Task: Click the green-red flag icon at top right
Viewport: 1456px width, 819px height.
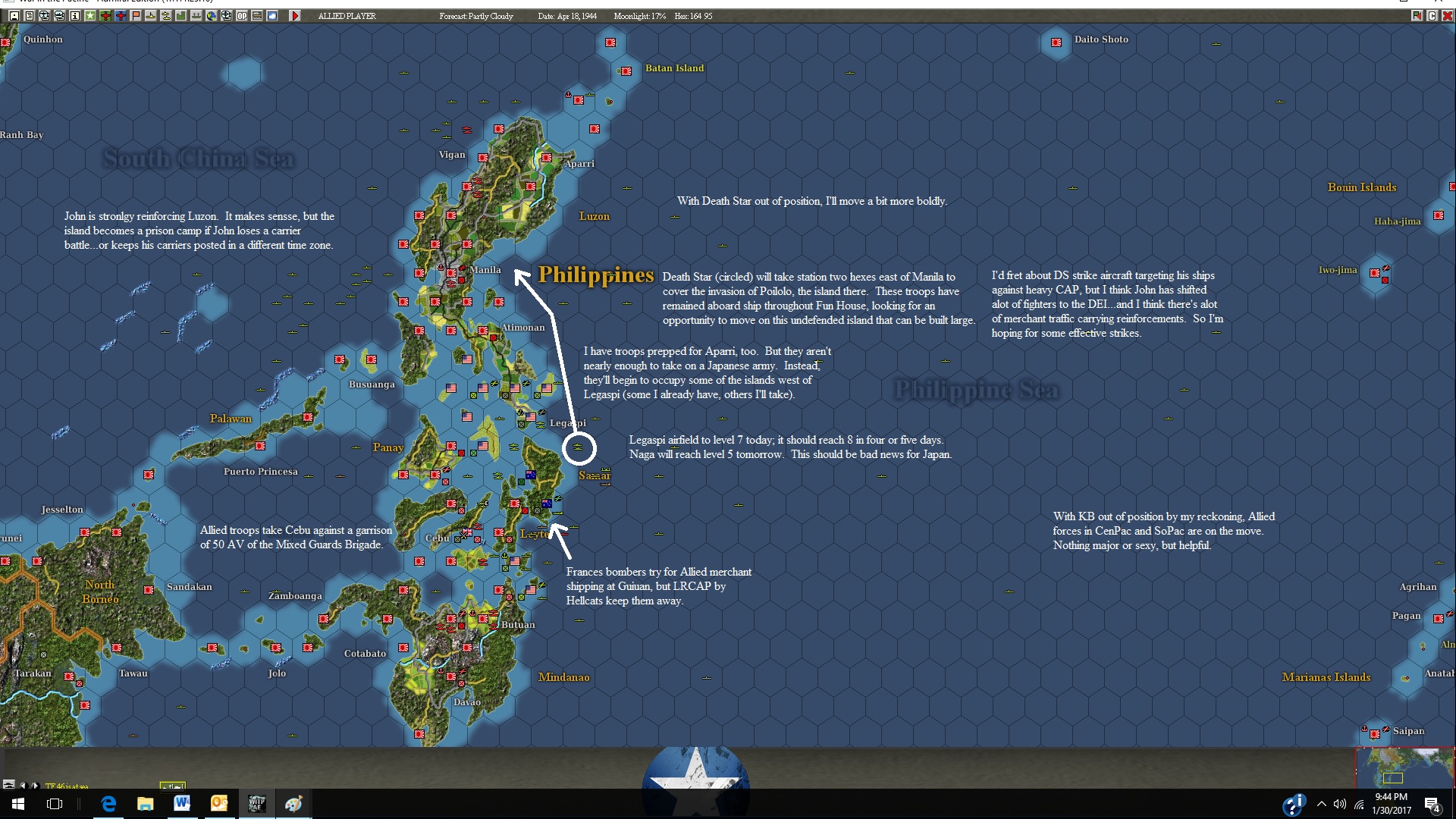Action: pos(1417,15)
